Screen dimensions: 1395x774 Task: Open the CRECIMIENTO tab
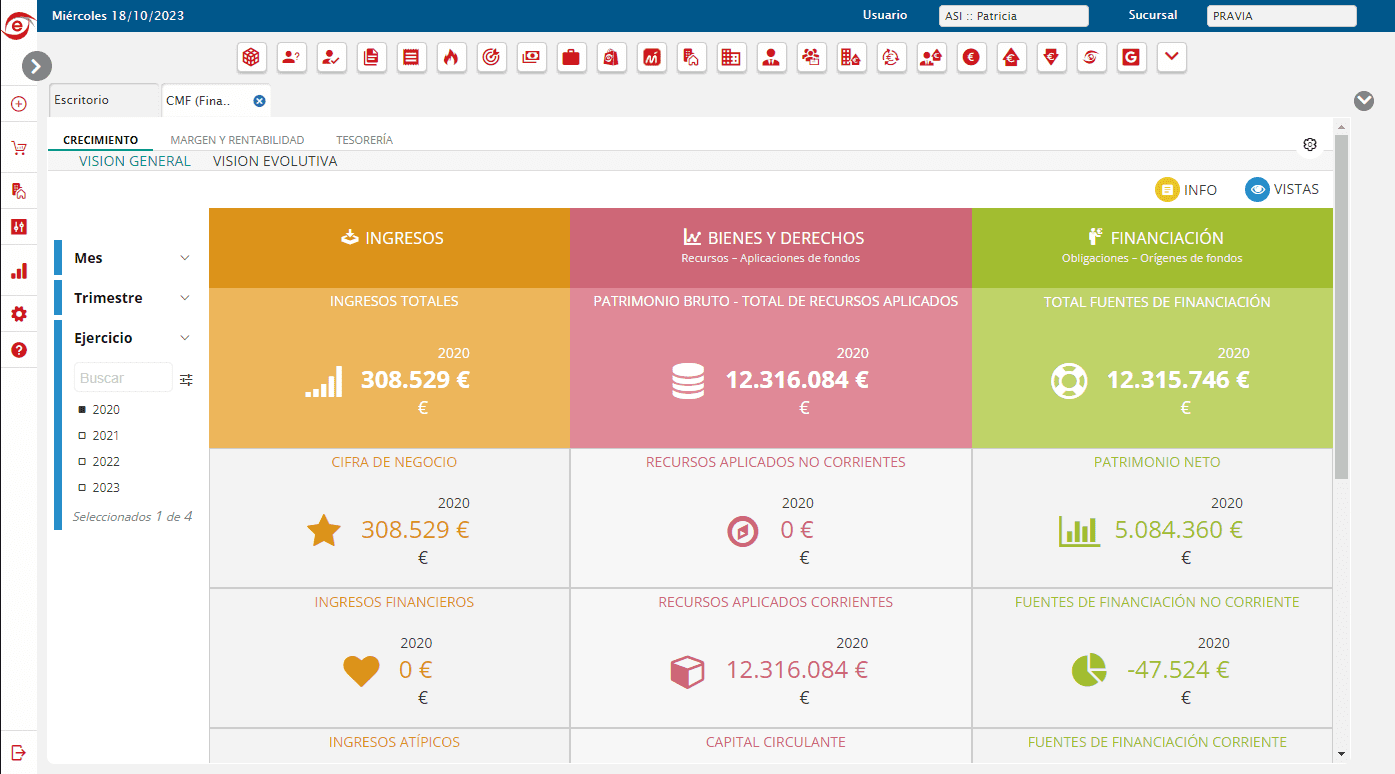coord(100,140)
